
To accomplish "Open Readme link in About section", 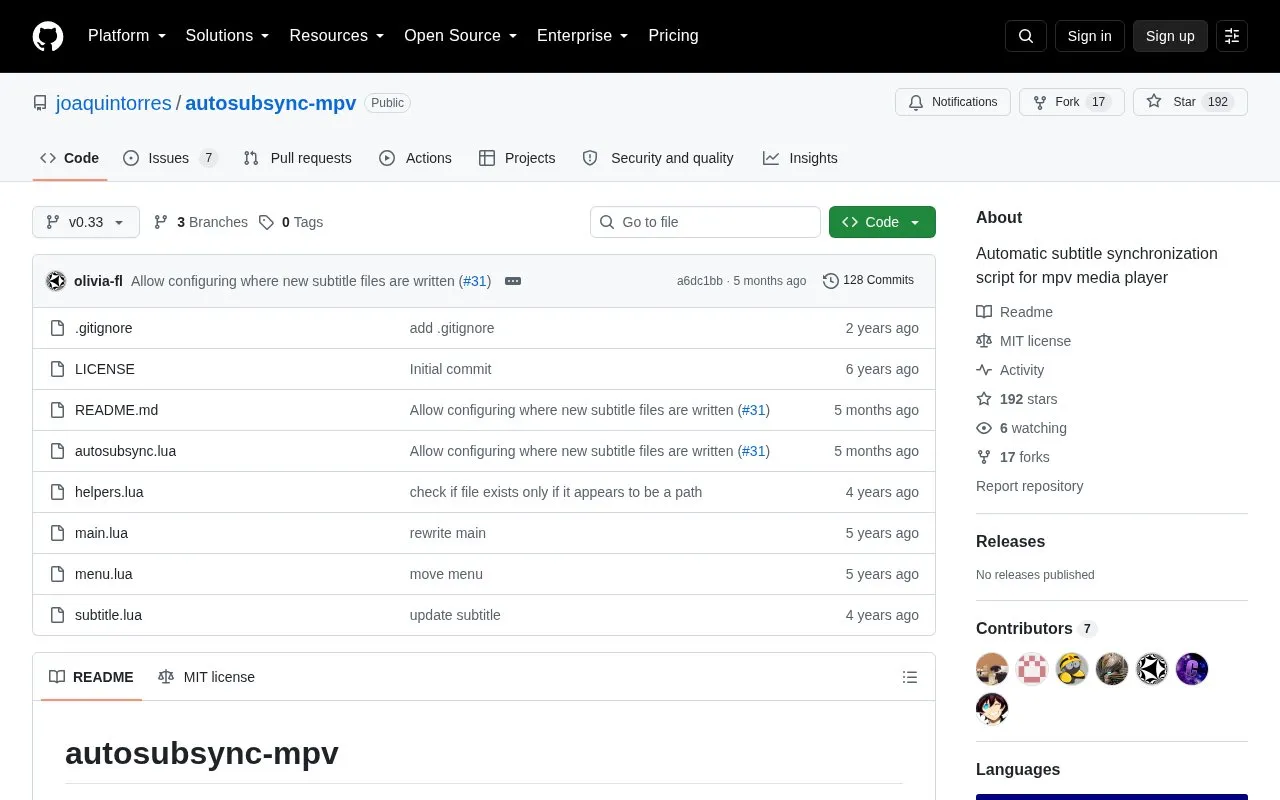I will click(1014, 312).
